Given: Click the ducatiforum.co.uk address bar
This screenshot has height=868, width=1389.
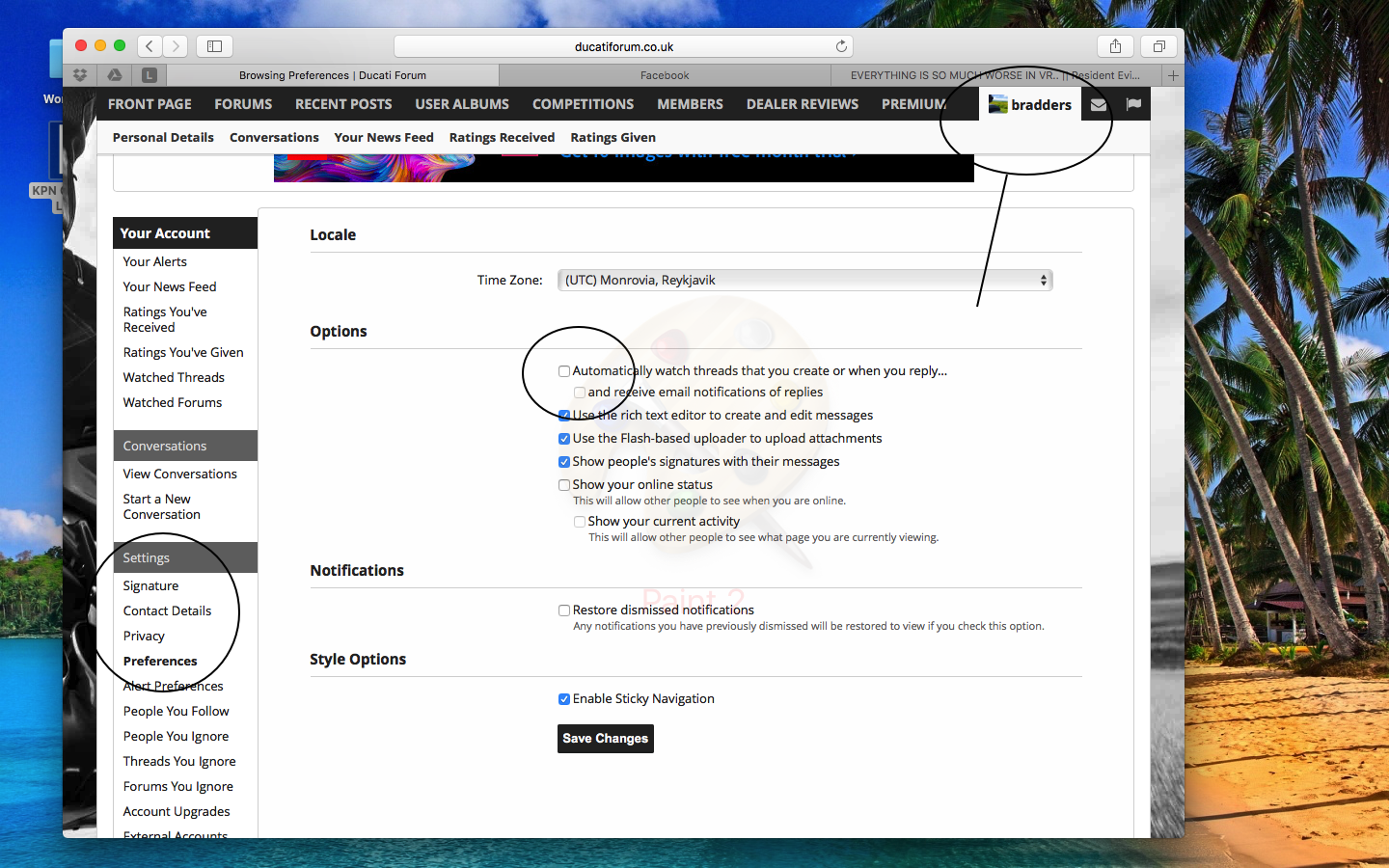Looking at the screenshot, I should tap(623, 46).
